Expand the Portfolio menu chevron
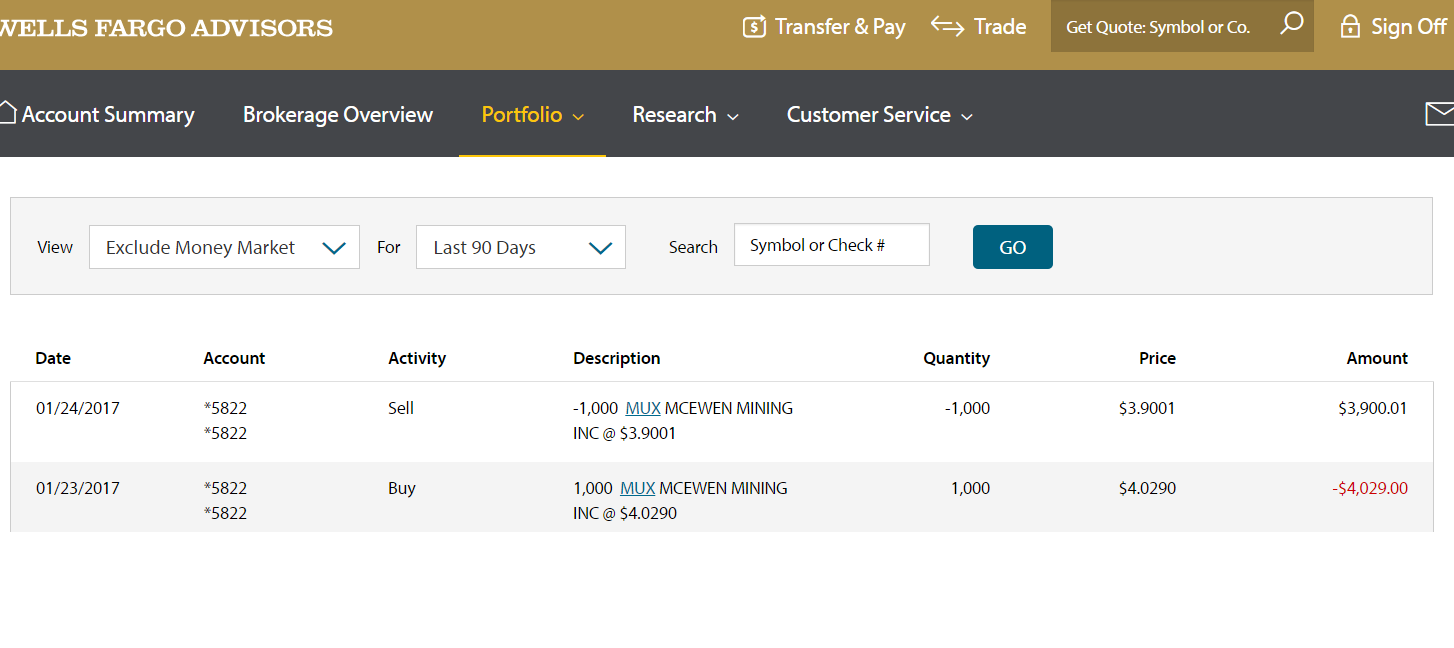This screenshot has width=1454, height=648. coord(578,117)
